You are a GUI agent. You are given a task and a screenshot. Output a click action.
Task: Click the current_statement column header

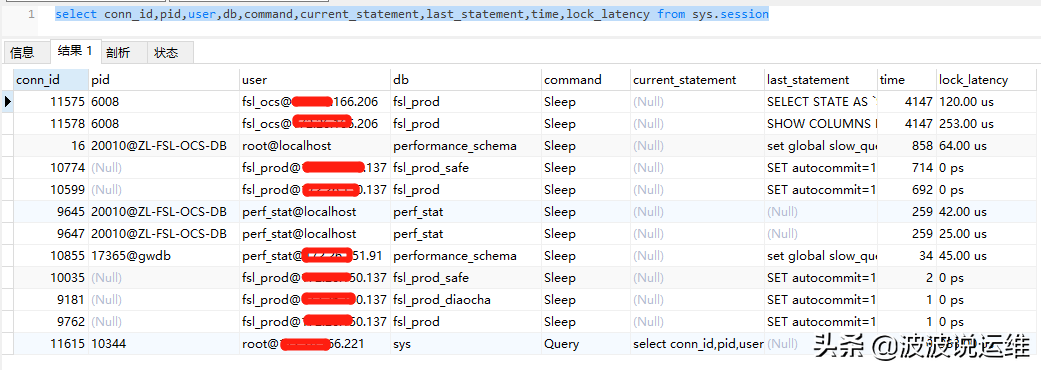(x=697, y=80)
